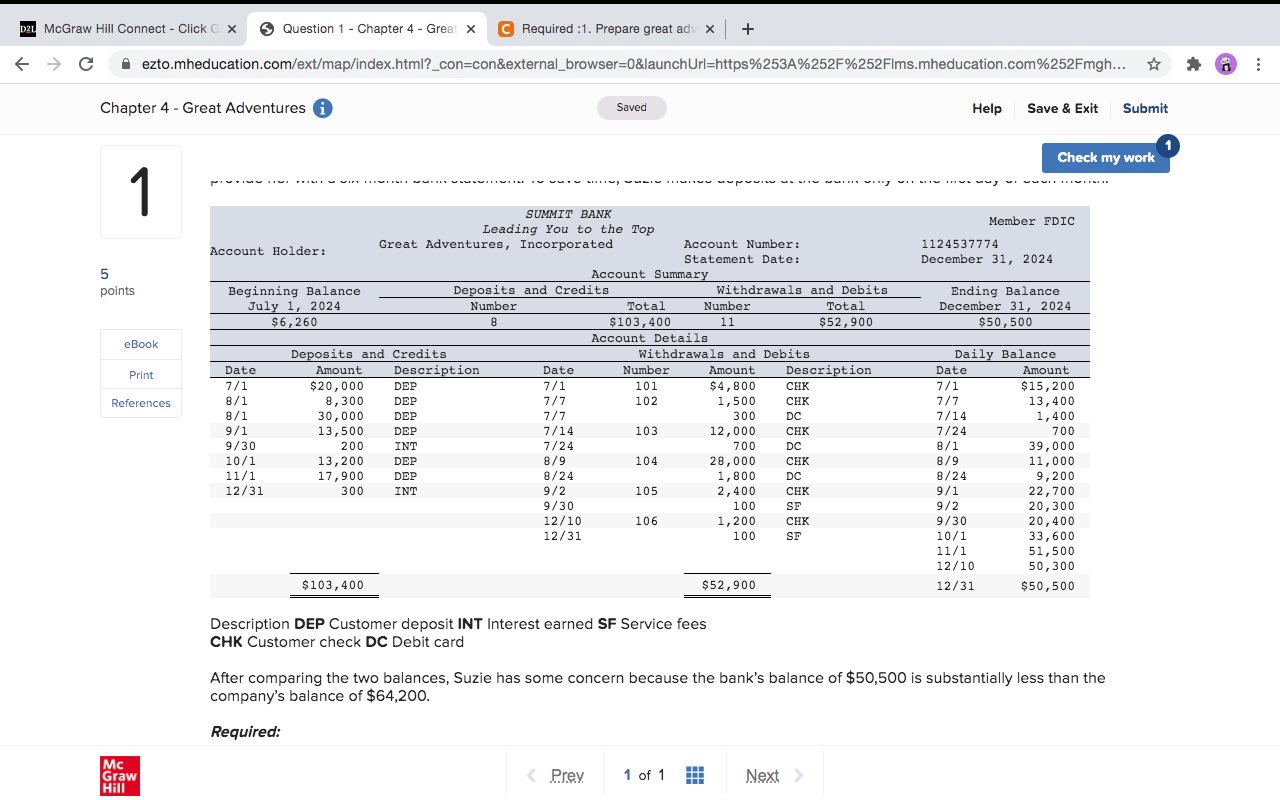Click the browser back arrow

23,64
